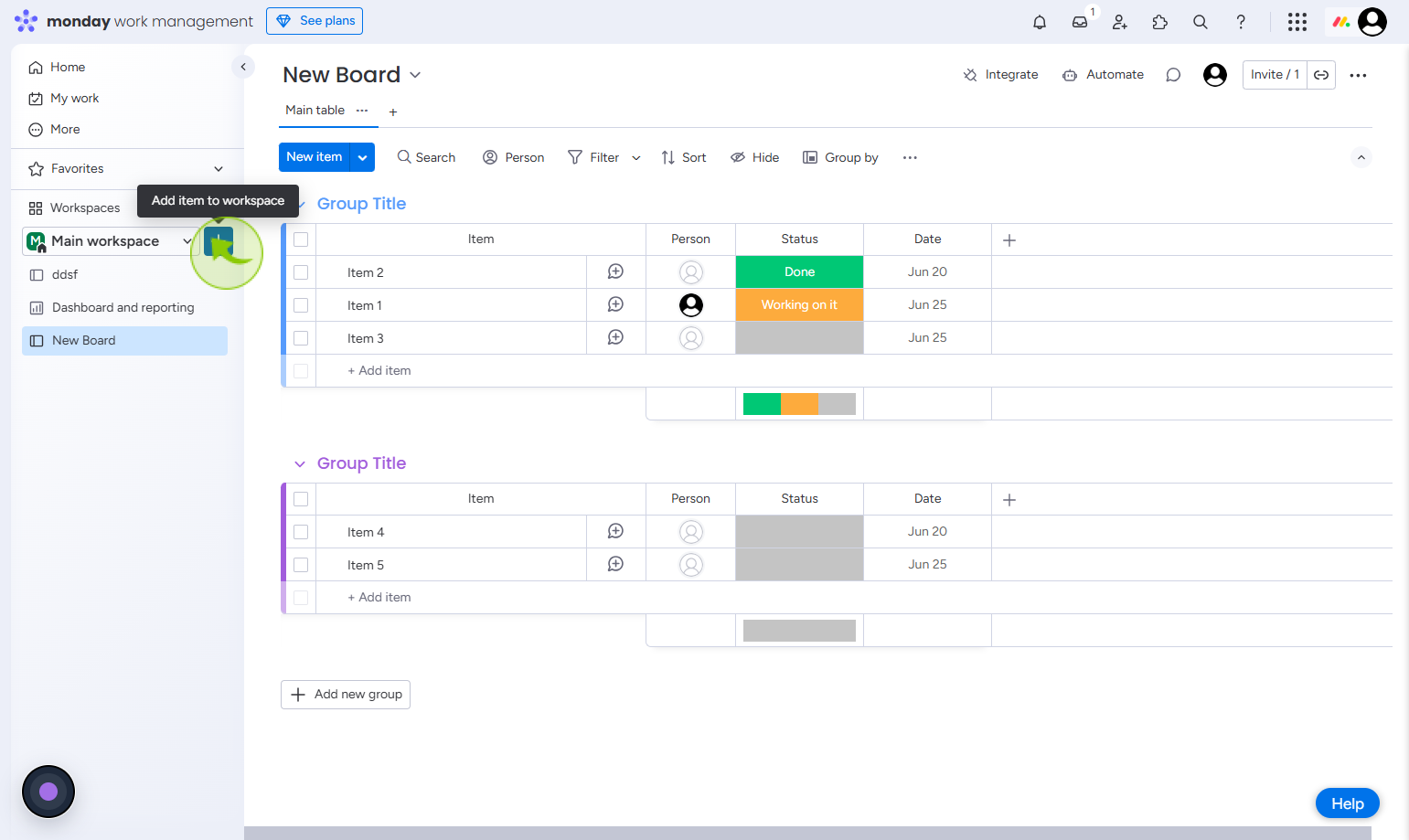
Task: Open the Filter dropdown arrow
Action: (x=636, y=158)
